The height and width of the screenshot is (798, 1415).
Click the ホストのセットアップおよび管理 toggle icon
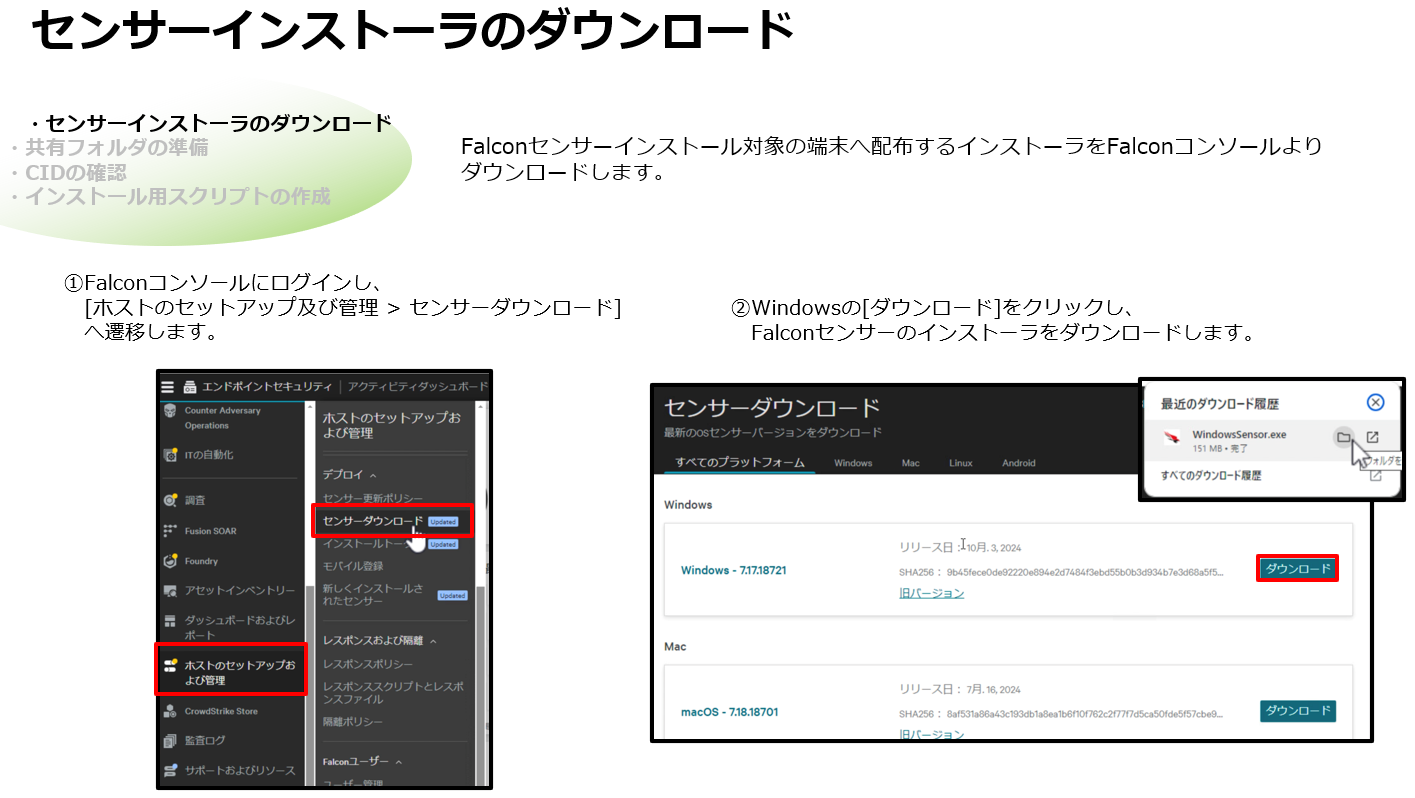pyautogui.click(x=169, y=665)
